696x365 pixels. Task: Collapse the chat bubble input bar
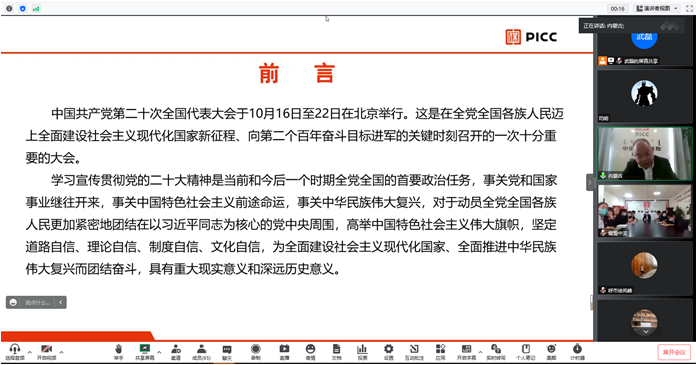(61, 302)
